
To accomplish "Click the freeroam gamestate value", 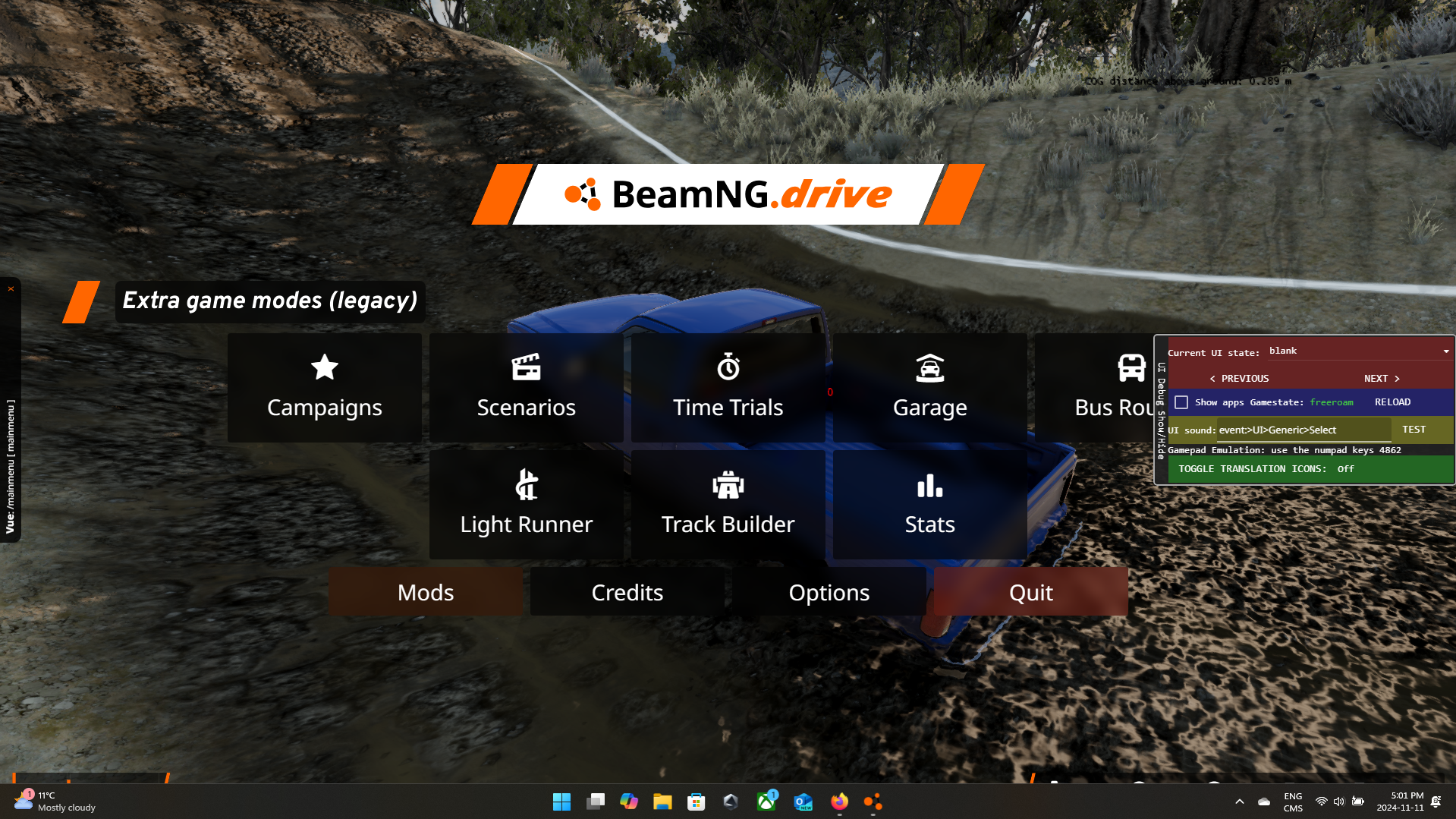I will click(1331, 402).
